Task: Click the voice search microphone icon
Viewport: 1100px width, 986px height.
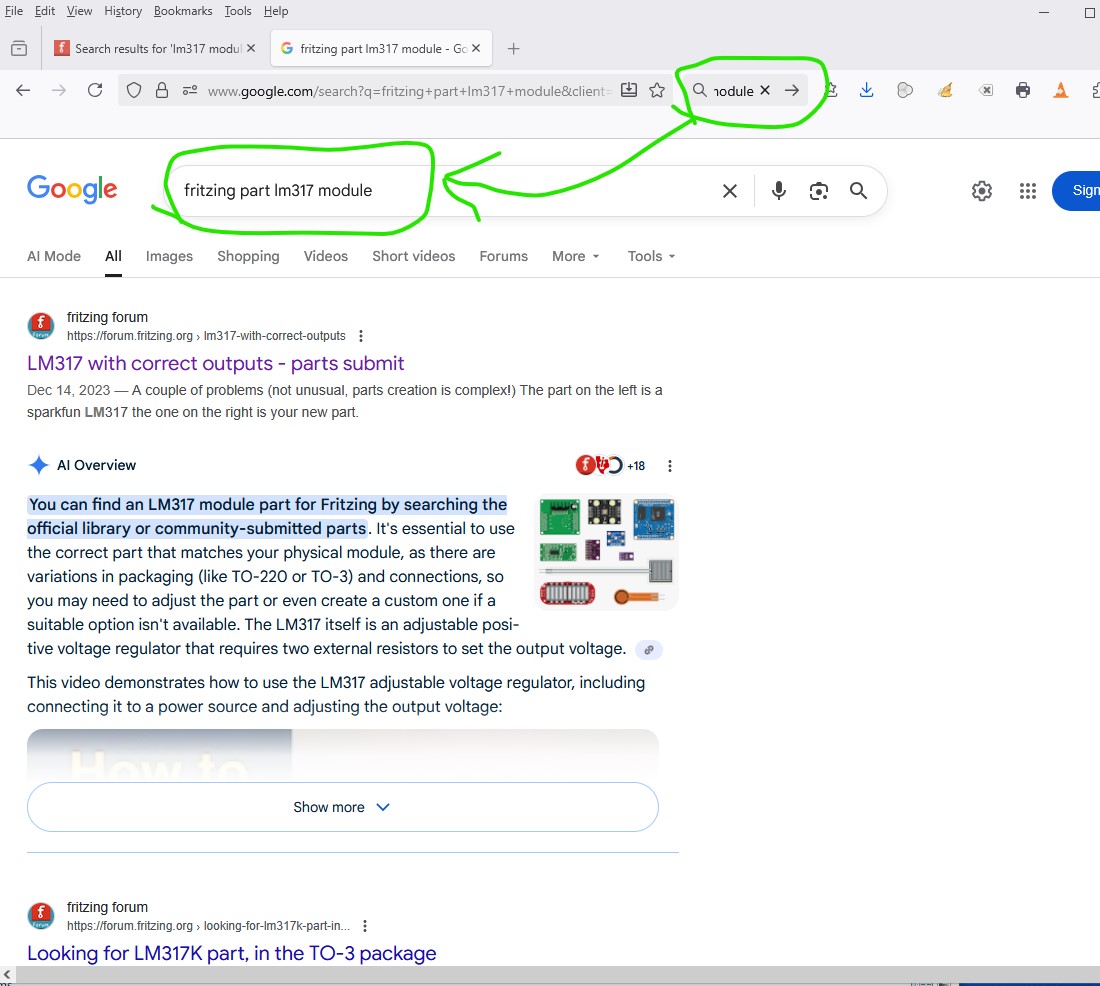Action: 779,191
